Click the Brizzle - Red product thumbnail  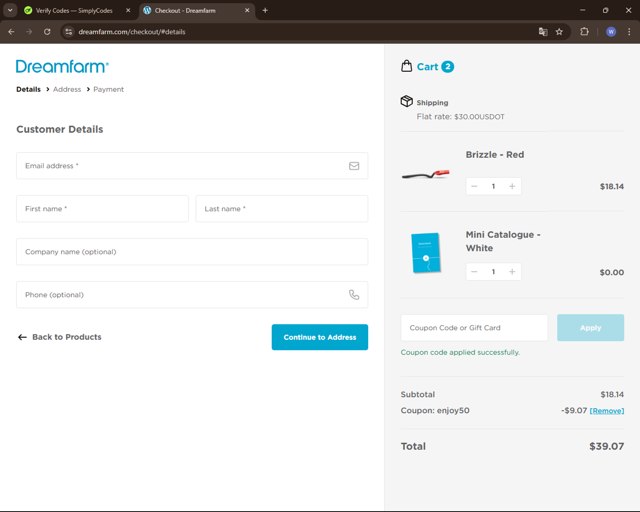(425, 175)
